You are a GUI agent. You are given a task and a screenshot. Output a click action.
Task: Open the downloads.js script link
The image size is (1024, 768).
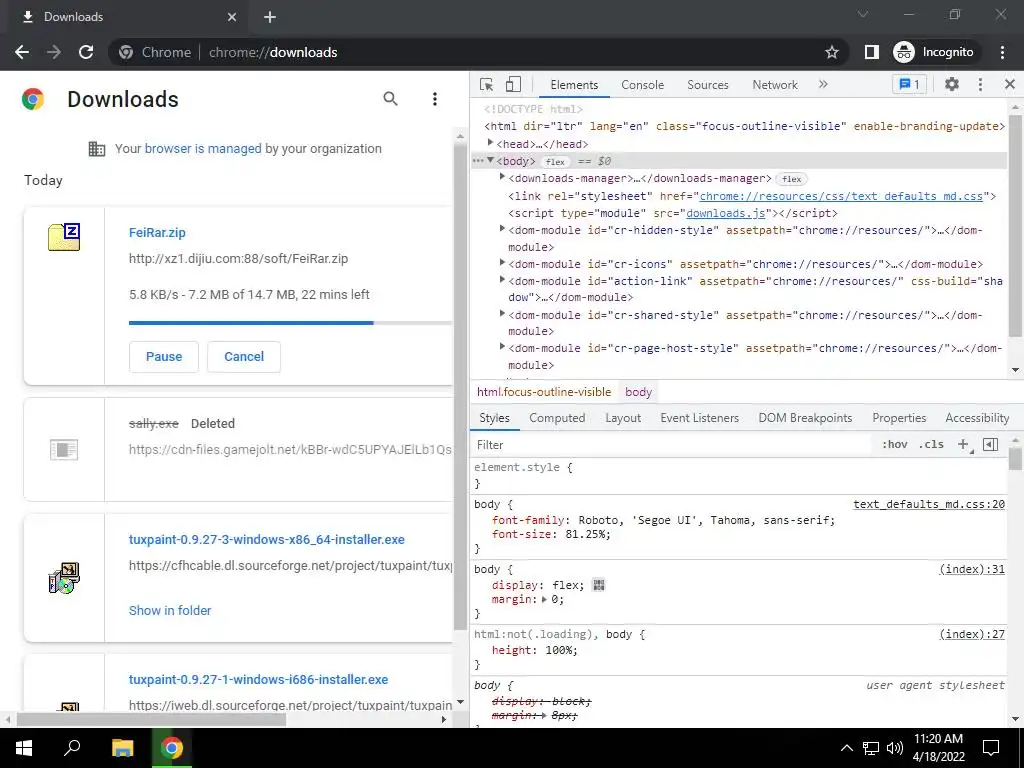click(726, 214)
